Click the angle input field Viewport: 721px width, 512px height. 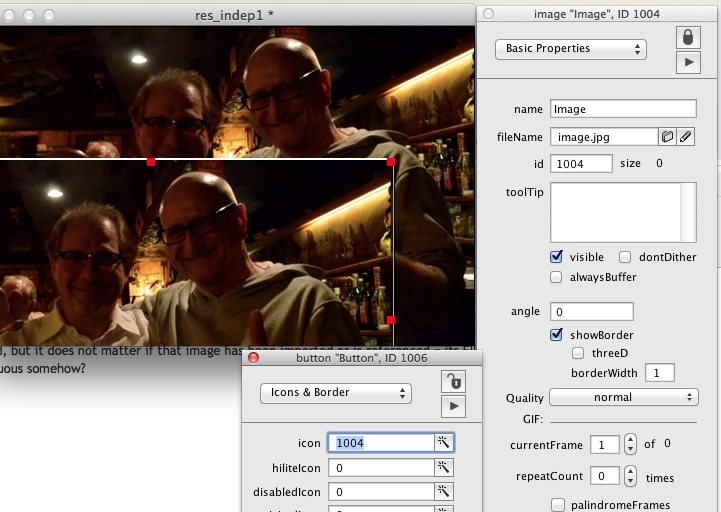(591, 312)
